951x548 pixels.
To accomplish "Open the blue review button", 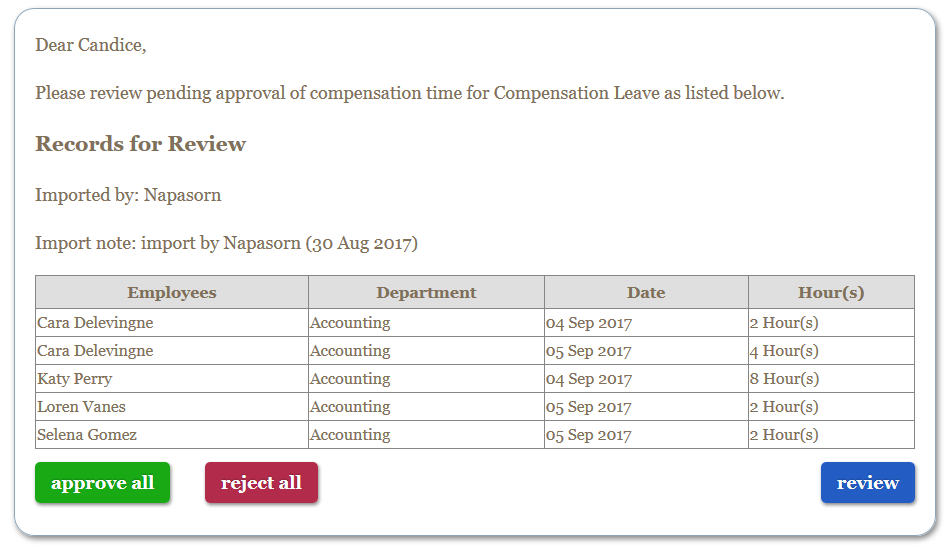I will (867, 483).
